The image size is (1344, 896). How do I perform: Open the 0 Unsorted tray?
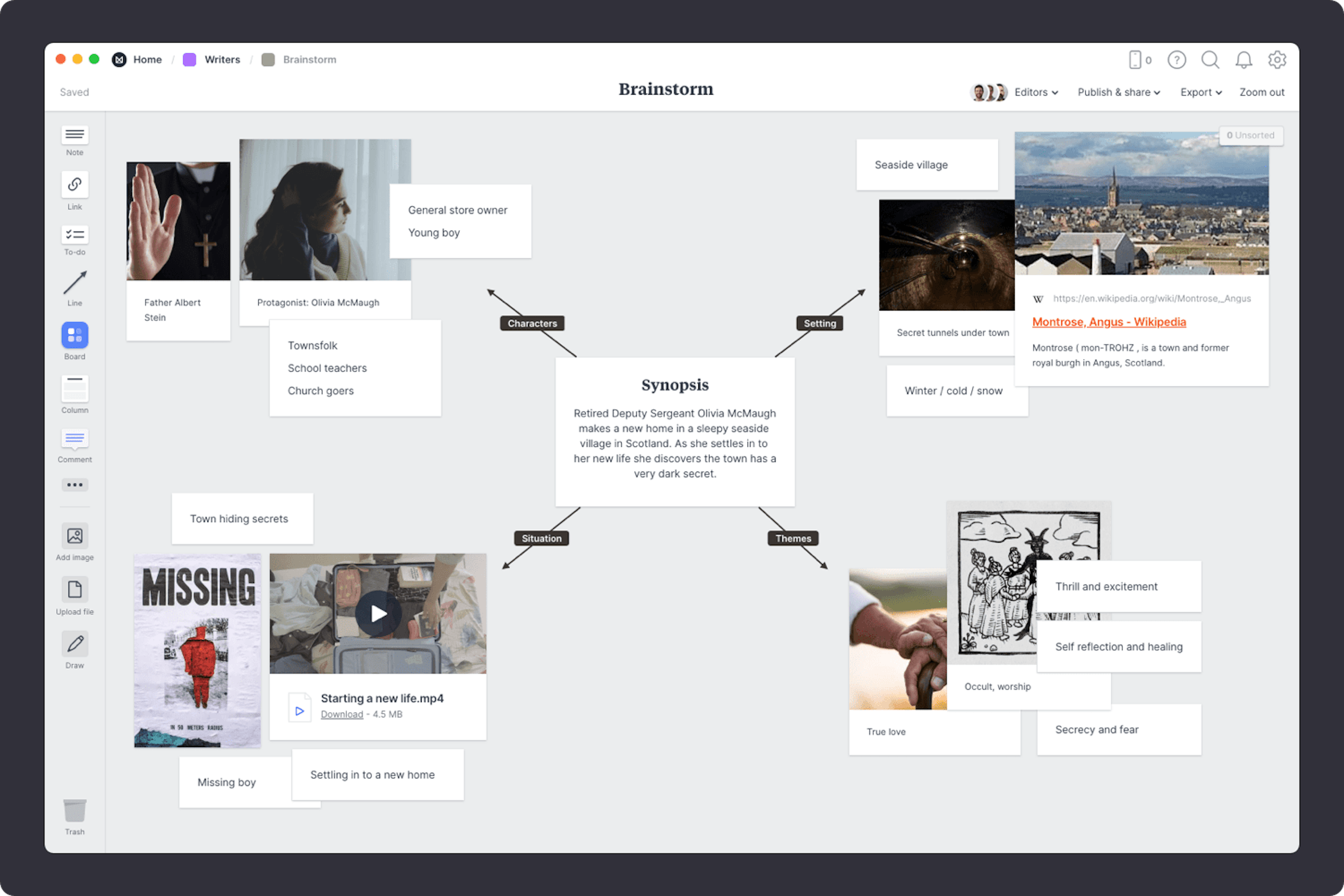click(1251, 136)
